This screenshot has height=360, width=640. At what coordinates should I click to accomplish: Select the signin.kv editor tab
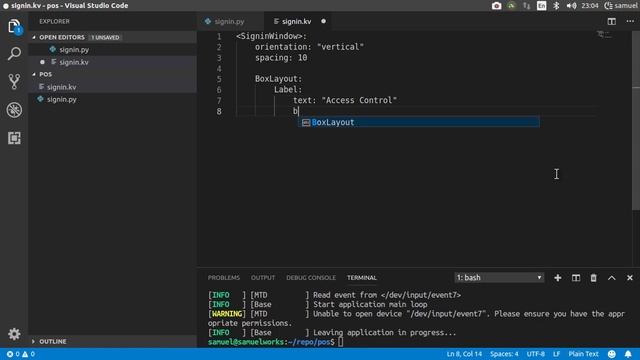[x=297, y=21]
